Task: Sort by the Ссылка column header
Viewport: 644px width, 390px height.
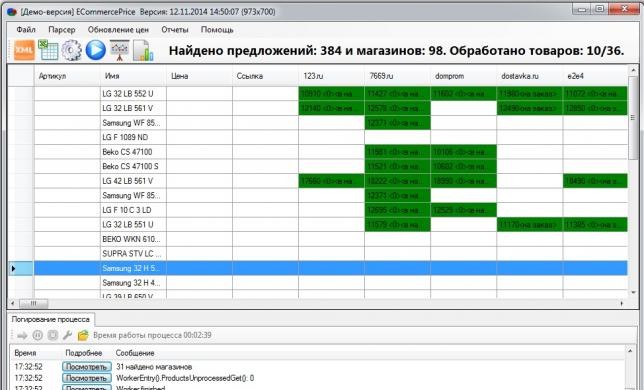Action: (x=265, y=76)
